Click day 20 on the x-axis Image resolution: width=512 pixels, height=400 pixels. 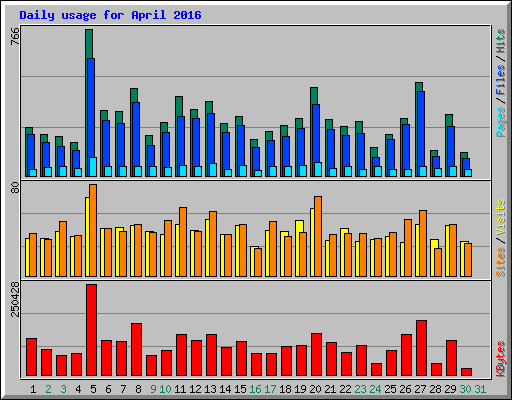coord(315,389)
